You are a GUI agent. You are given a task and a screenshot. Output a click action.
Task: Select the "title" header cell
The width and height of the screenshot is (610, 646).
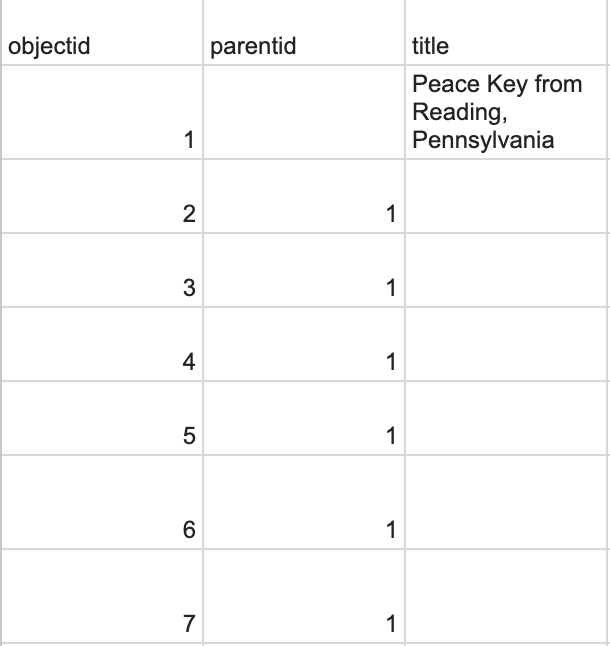click(x=507, y=47)
